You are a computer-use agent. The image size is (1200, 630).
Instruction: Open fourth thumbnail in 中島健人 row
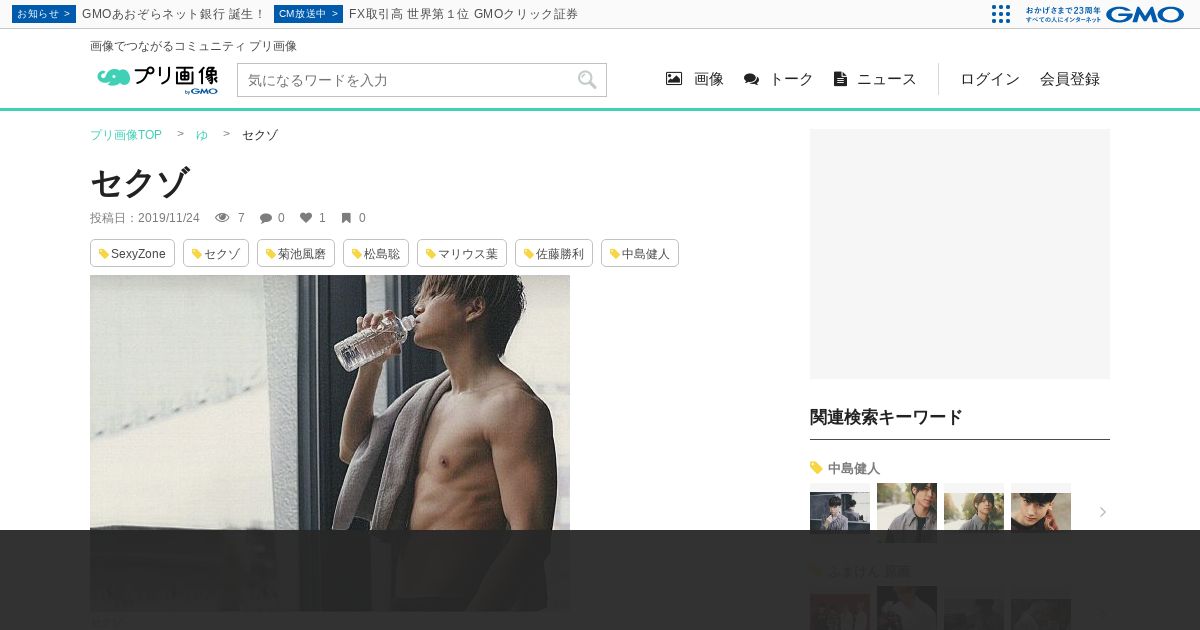pyautogui.click(x=1041, y=512)
